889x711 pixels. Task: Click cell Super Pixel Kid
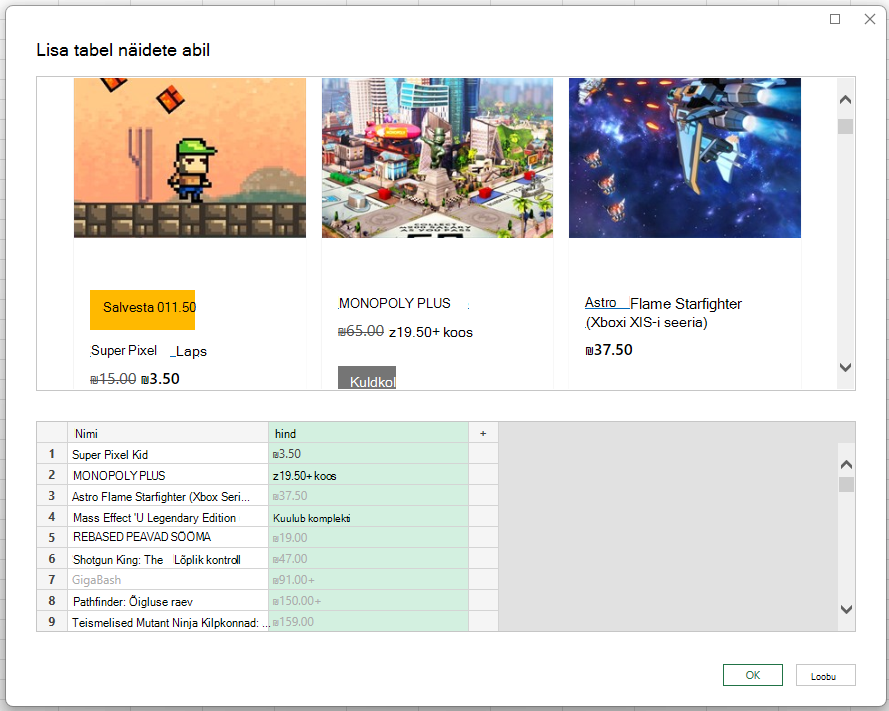[168, 454]
